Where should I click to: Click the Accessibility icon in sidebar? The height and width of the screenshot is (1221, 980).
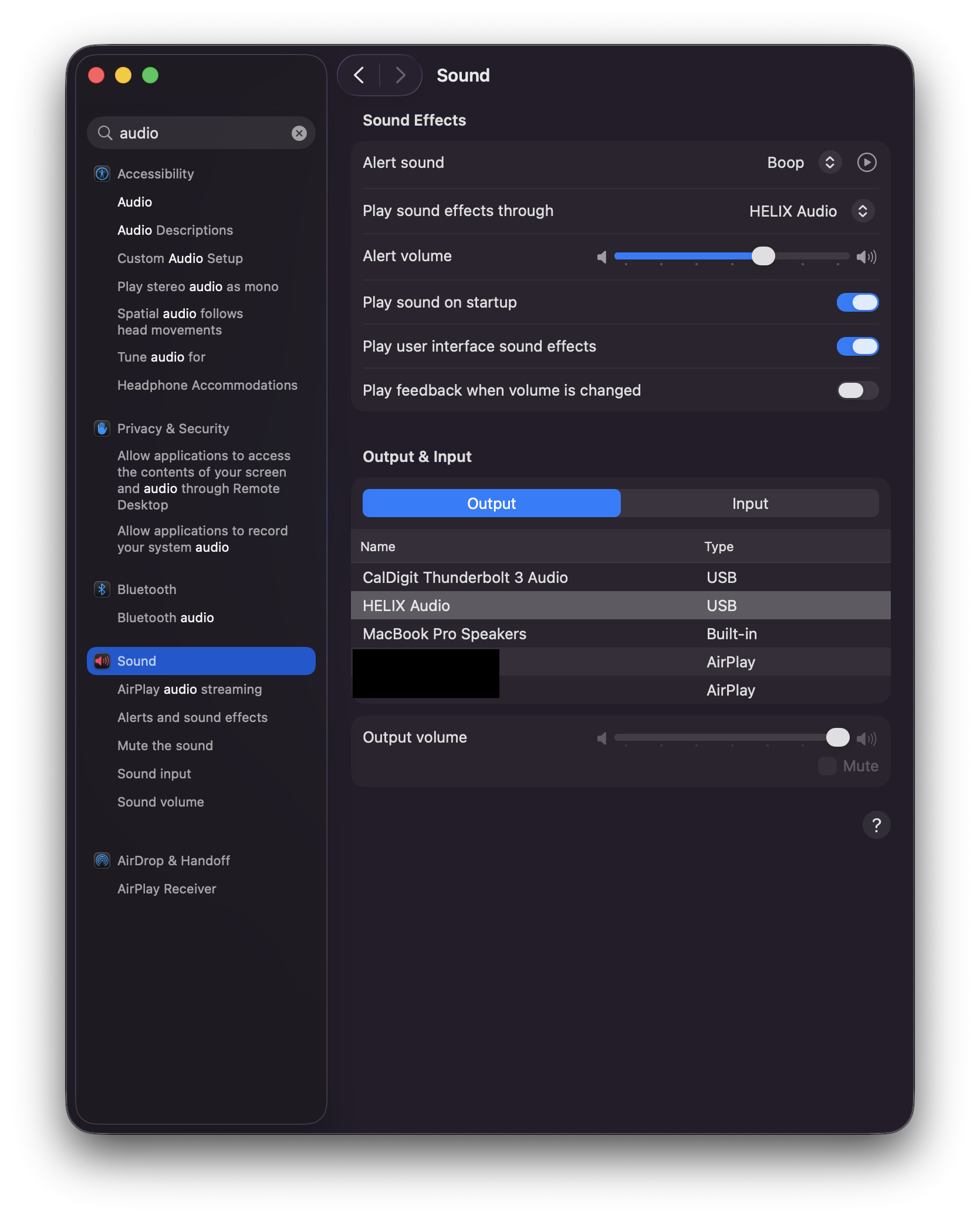tap(102, 174)
